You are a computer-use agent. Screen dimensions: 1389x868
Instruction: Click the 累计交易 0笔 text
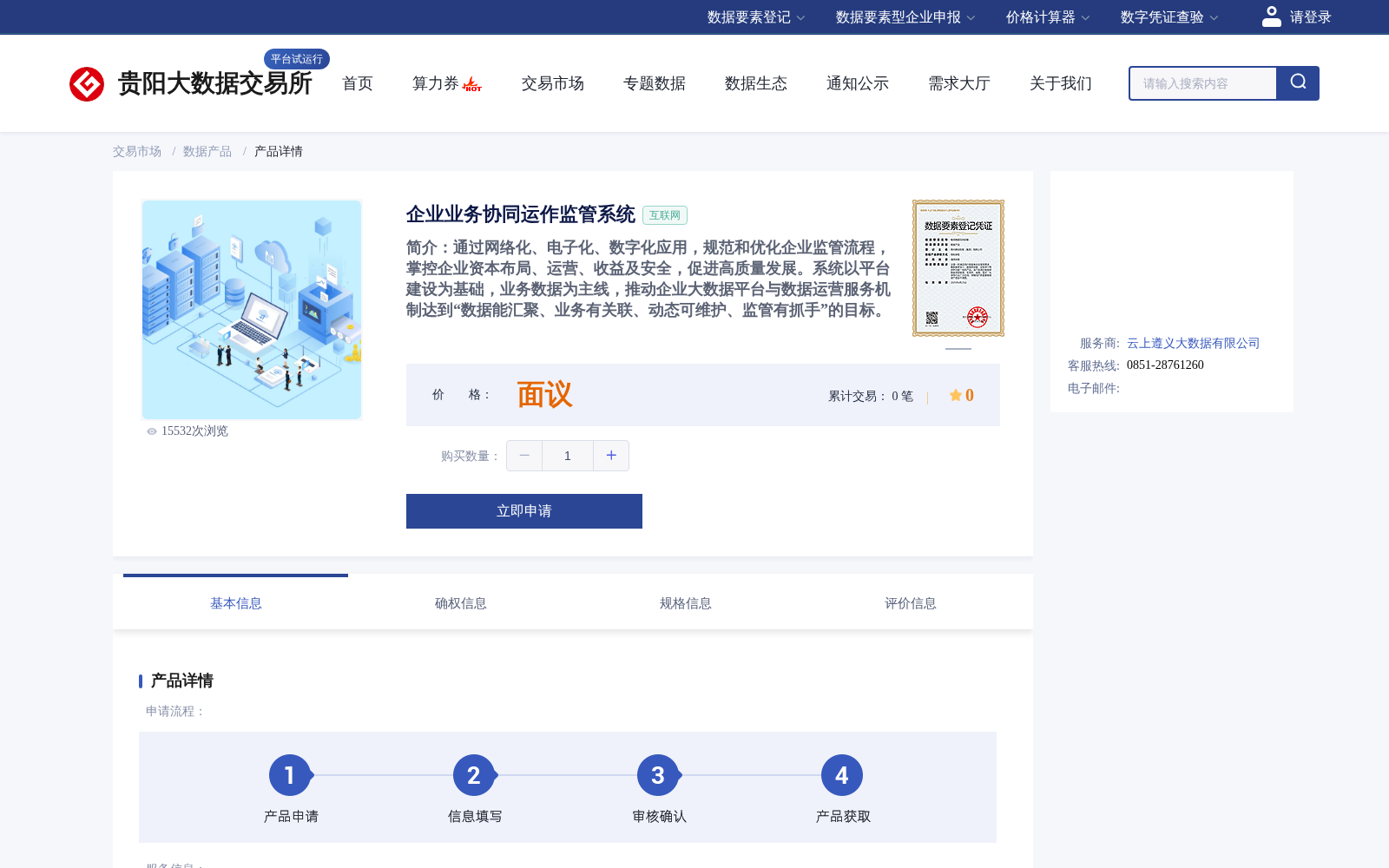(x=871, y=396)
